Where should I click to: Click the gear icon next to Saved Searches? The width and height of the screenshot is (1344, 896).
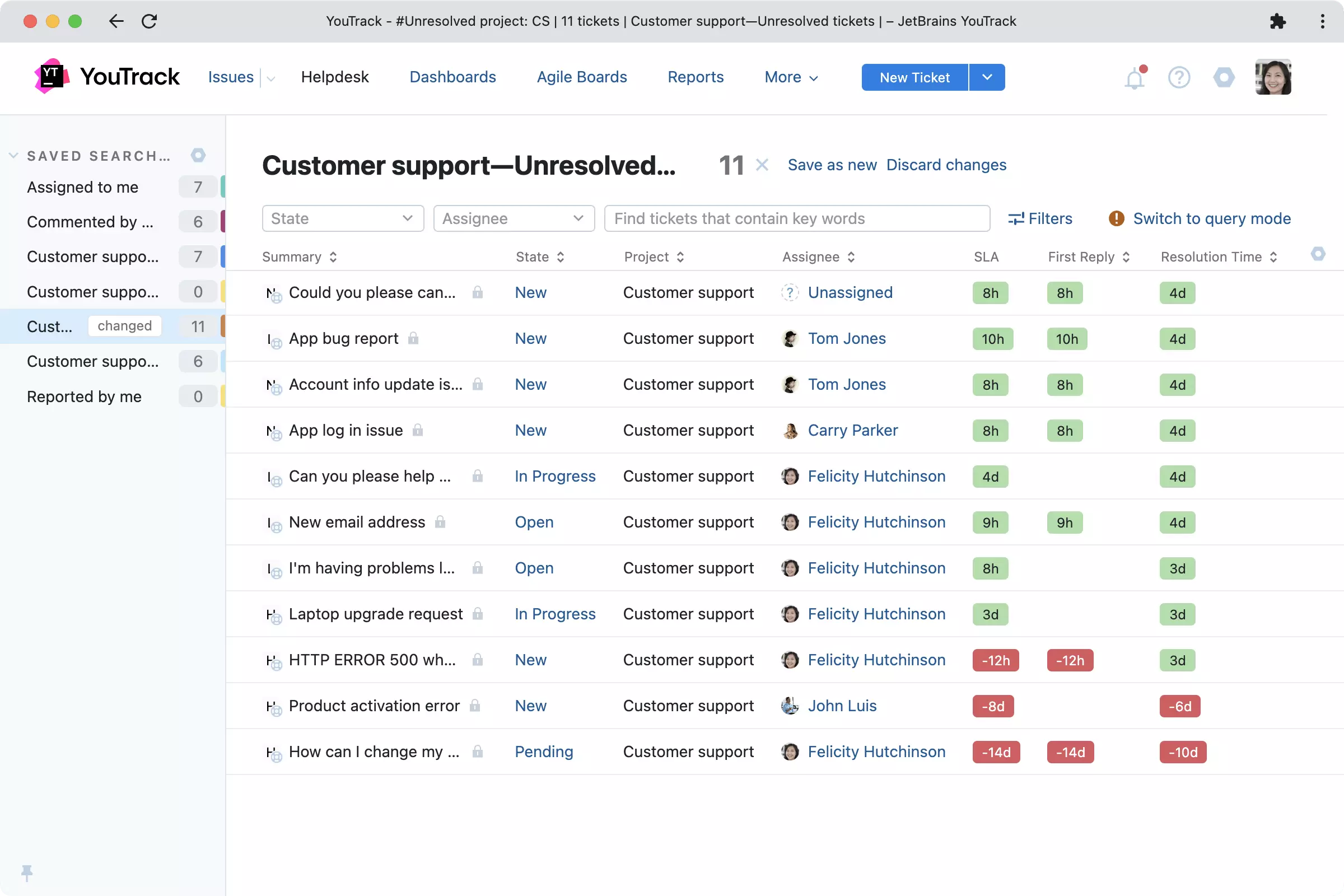198,155
